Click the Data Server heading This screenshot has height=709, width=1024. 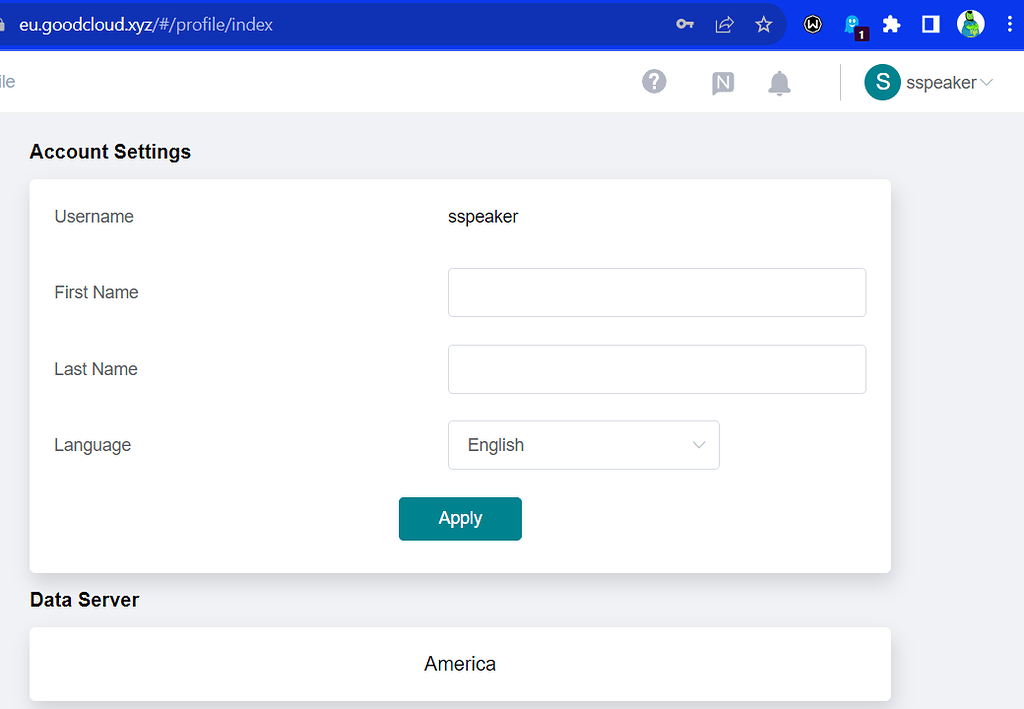(x=84, y=599)
